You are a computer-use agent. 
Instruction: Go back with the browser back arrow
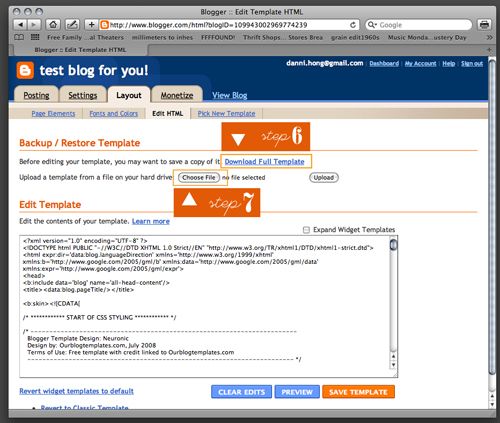pyautogui.click(x=21, y=25)
